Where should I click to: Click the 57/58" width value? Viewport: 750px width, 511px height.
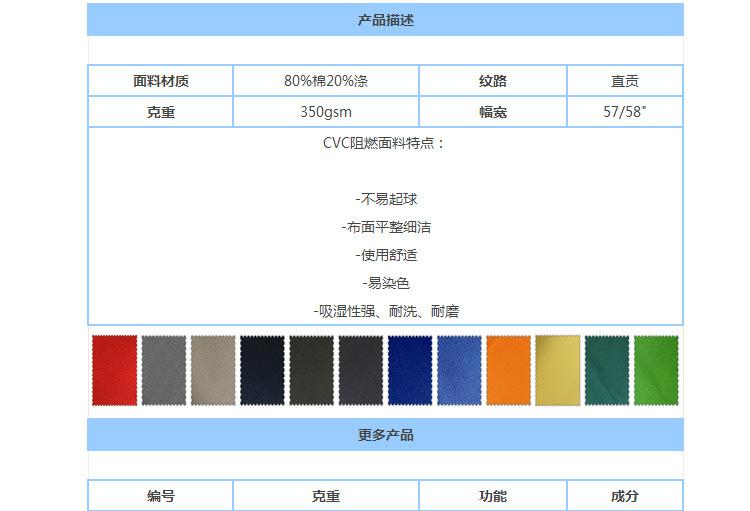tap(625, 112)
